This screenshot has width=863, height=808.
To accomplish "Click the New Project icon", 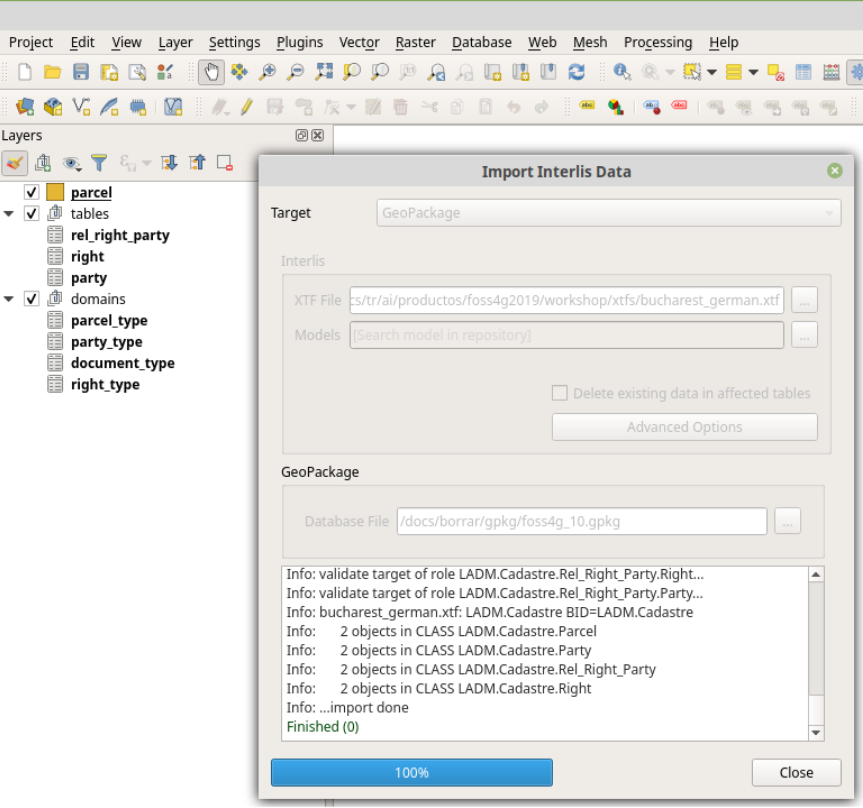I will point(25,72).
